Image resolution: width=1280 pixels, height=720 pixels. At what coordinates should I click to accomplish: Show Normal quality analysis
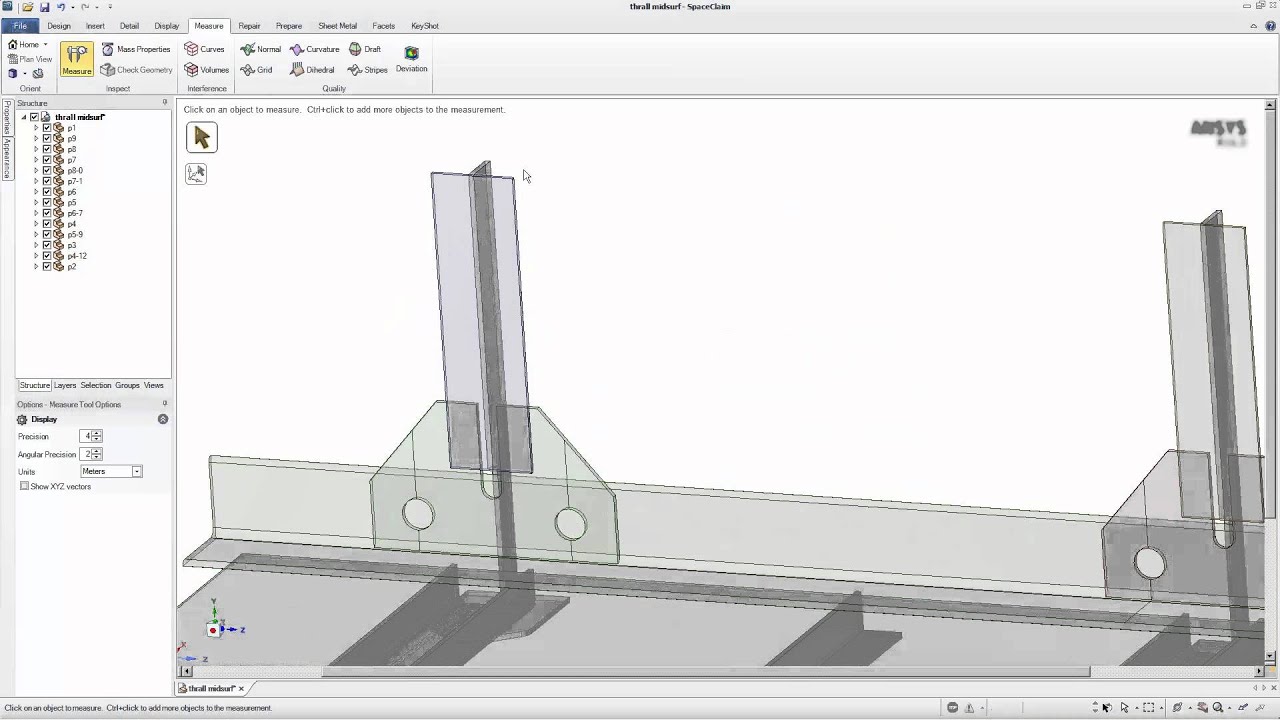coord(261,49)
